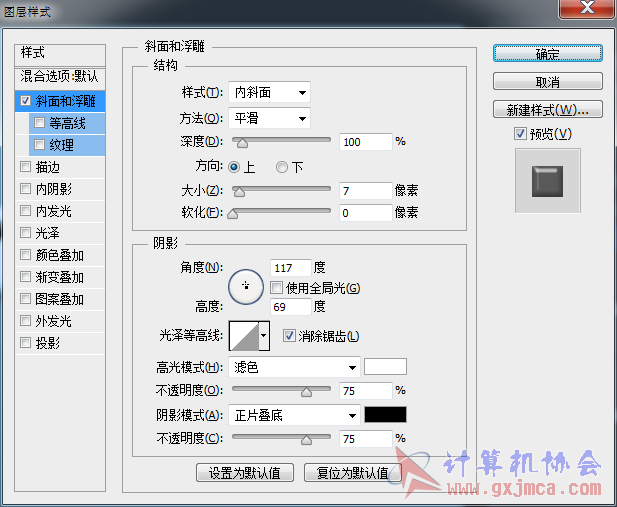Open the black shadow color swatch

tap(385, 414)
